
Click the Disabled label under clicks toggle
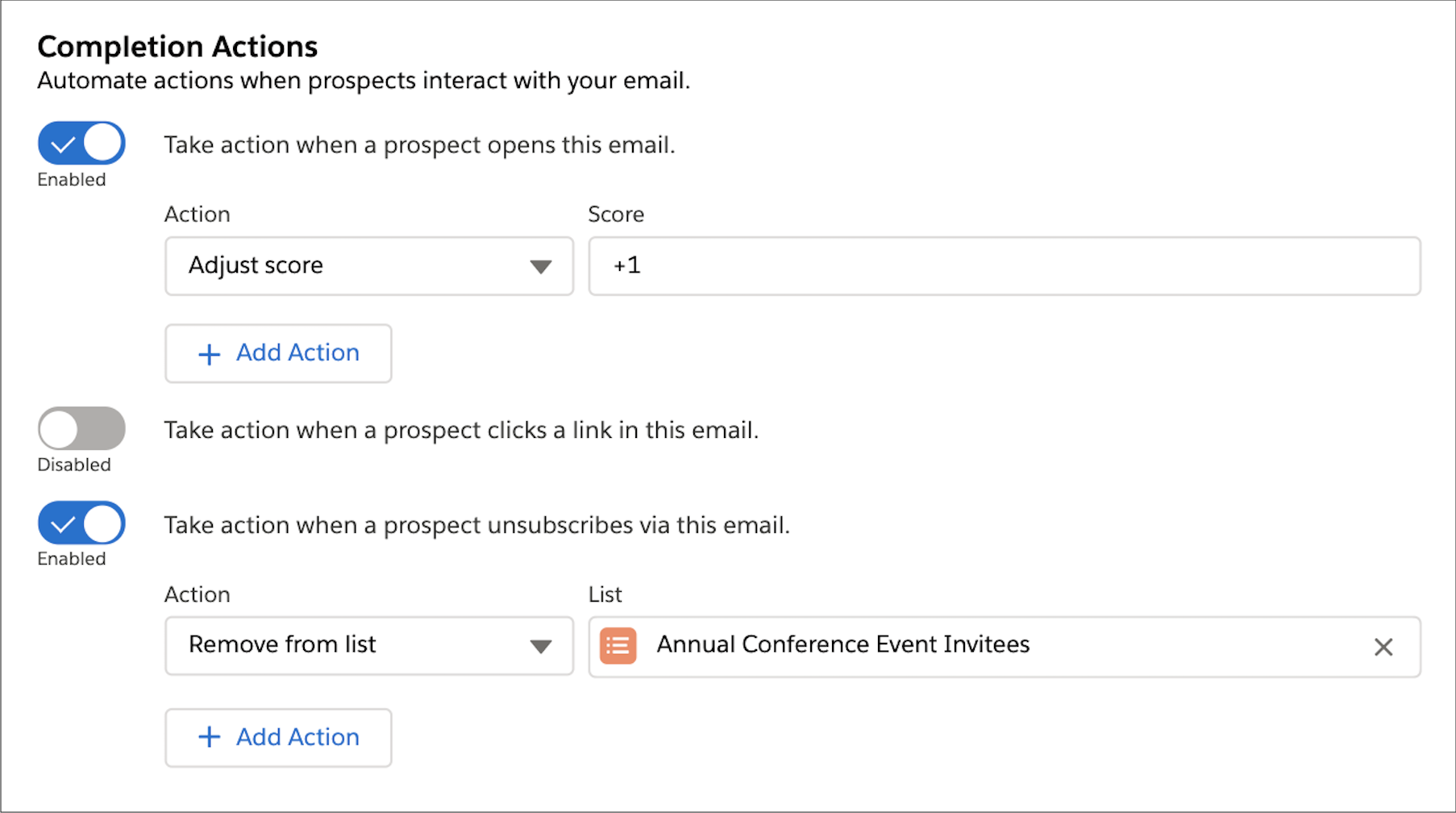(74, 465)
